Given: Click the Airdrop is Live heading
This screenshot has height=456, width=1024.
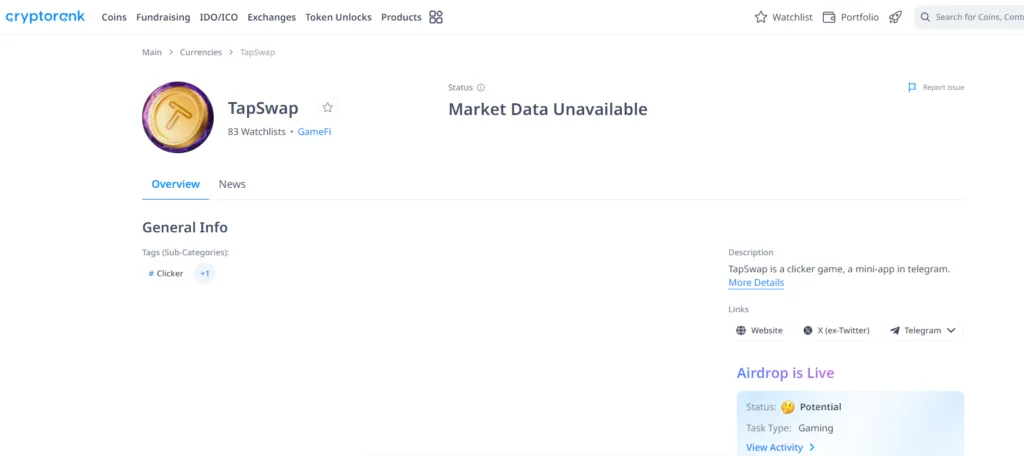Looking at the screenshot, I should [786, 373].
